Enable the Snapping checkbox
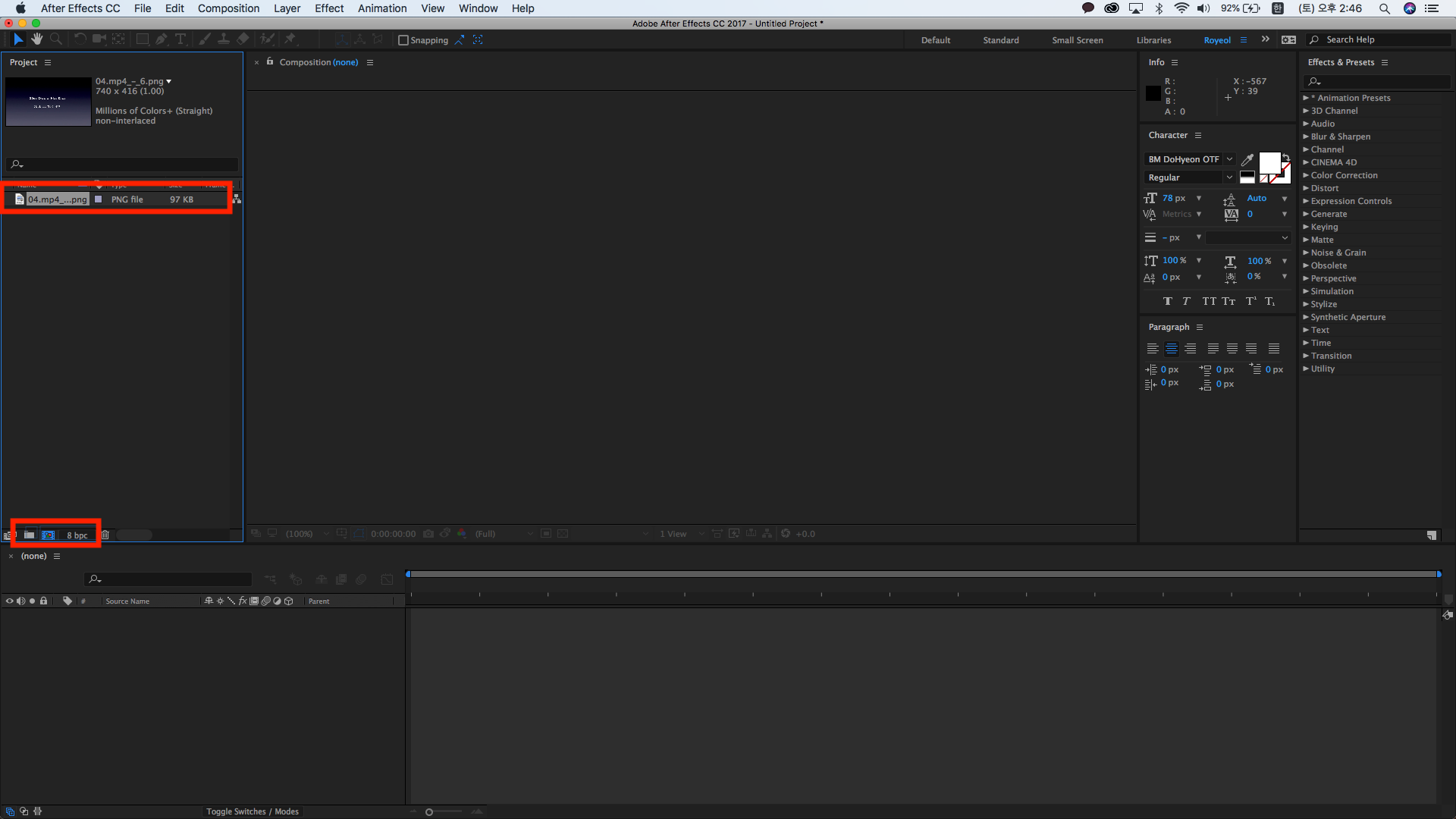Image resolution: width=1456 pixels, height=819 pixels. pyautogui.click(x=403, y=40)
